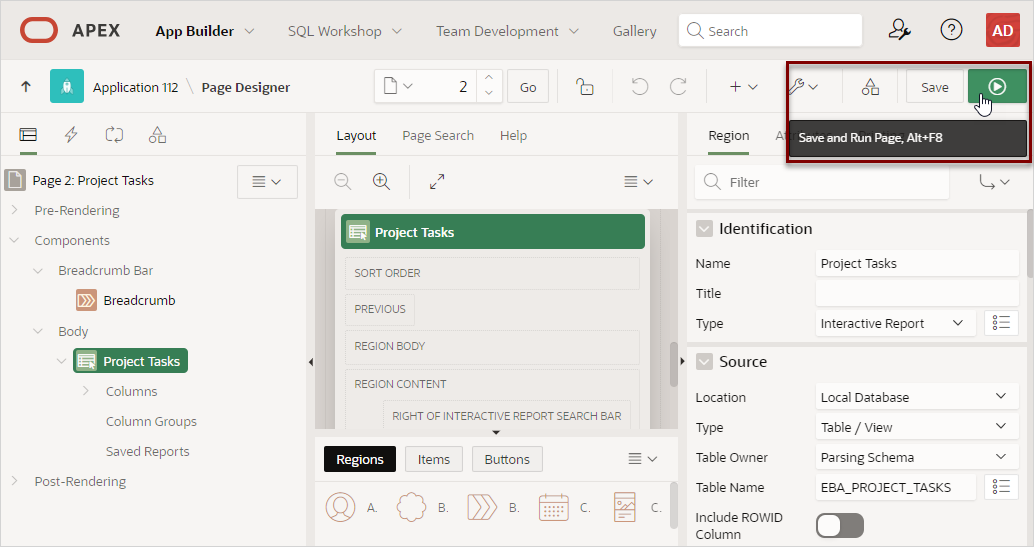Increment the page number stepper
This screenshot has width=1034, height=547.
pyautogui.click(x=489, y=78)
